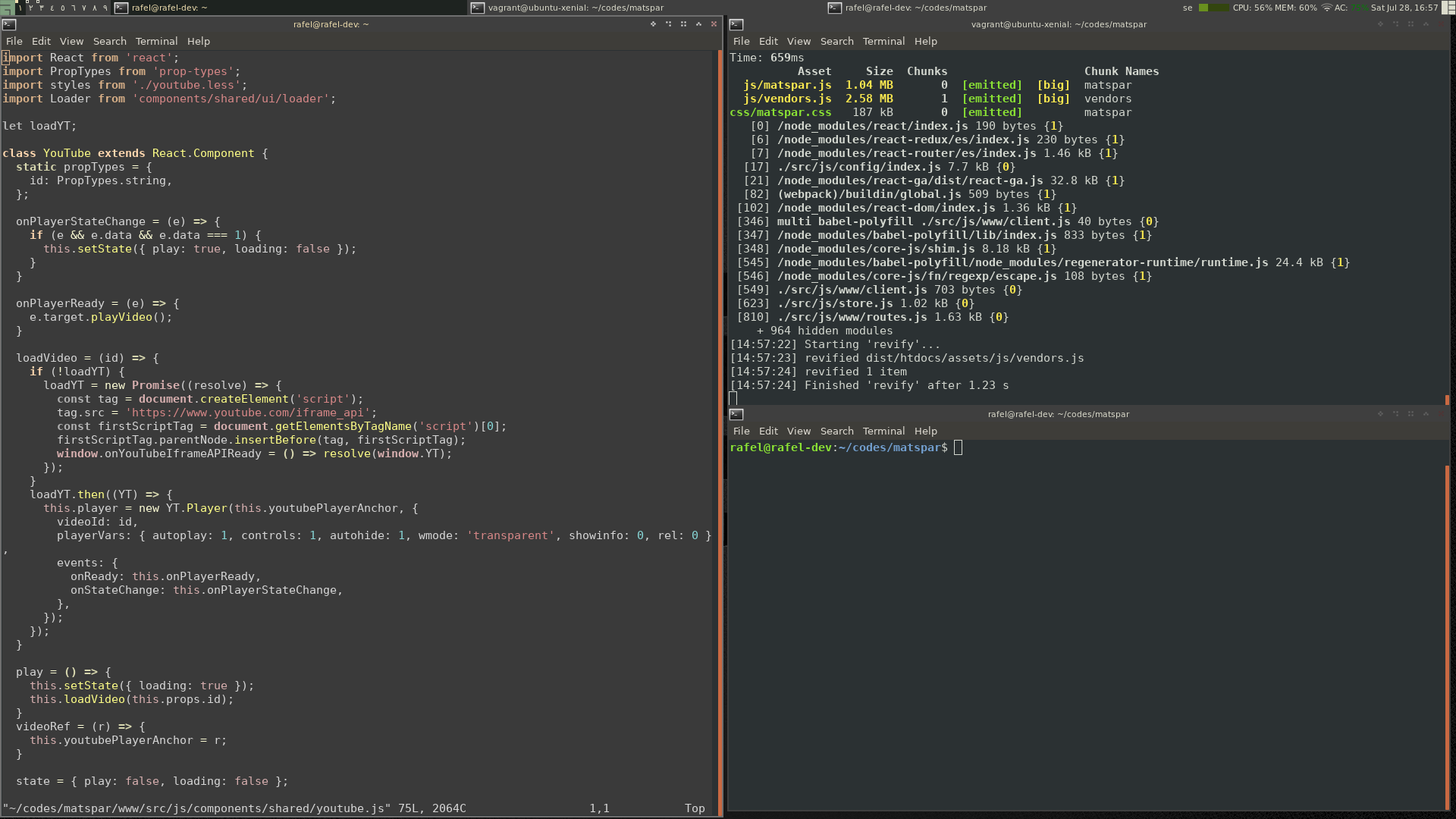The image size is (1456, 819).
Task: Open the Terminal menu in bottom-right terminal
Action: point(883,431)
